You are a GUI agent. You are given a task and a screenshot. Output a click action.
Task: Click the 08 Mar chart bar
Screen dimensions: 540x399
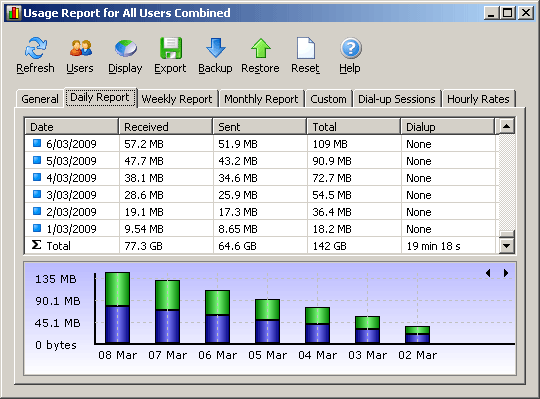point(117,308)
